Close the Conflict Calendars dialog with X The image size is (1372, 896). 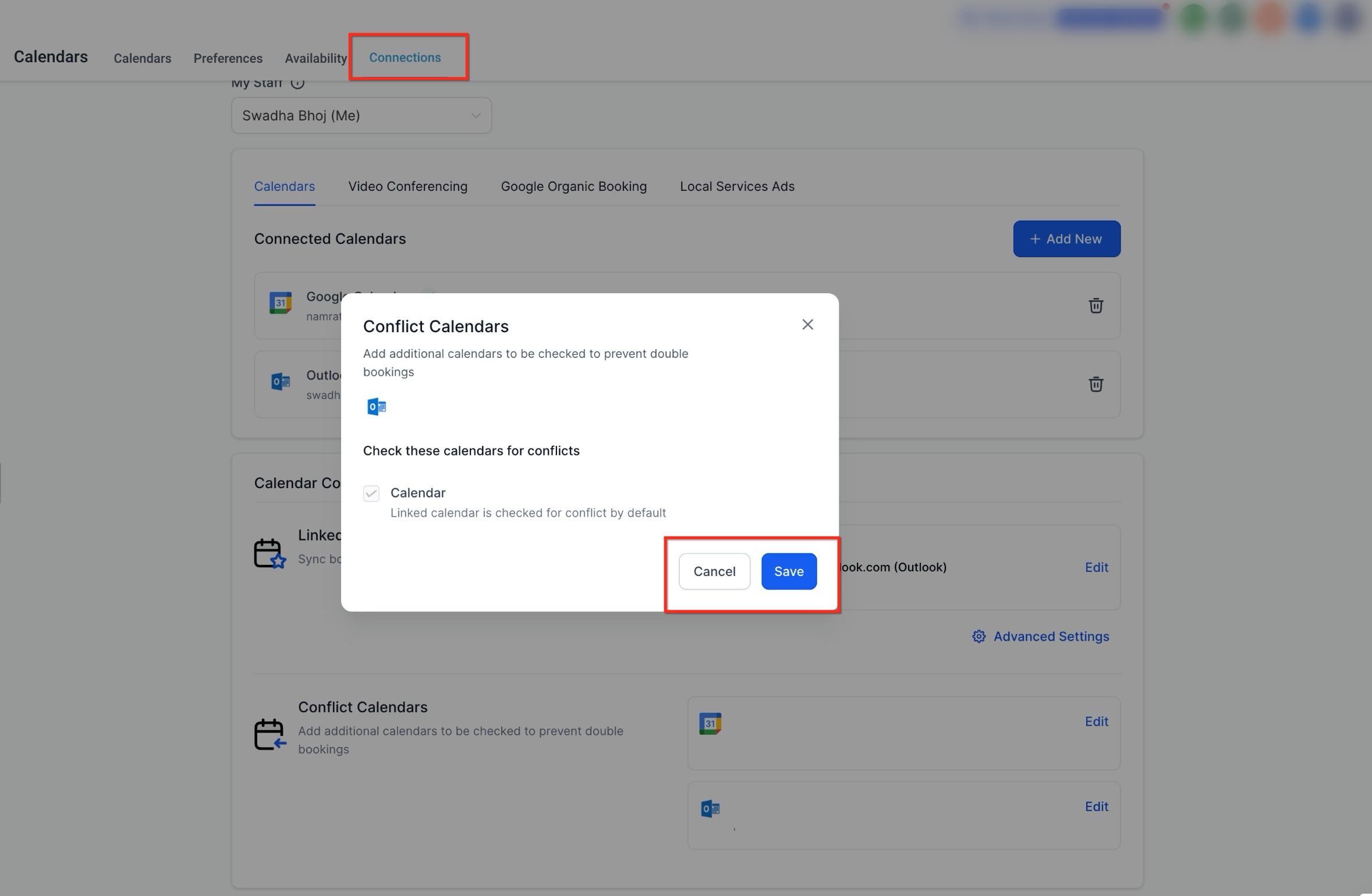tap(807, 325)
